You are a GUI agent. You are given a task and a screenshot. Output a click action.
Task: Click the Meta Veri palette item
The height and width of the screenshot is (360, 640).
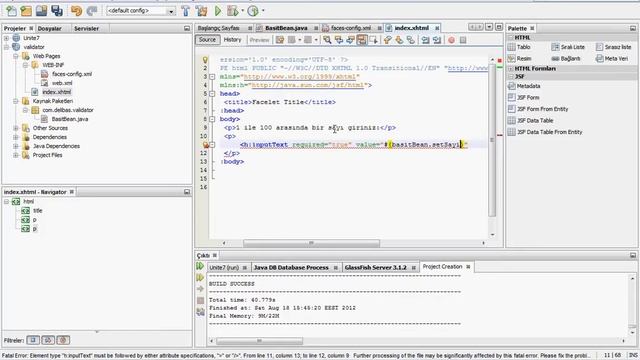612,58
